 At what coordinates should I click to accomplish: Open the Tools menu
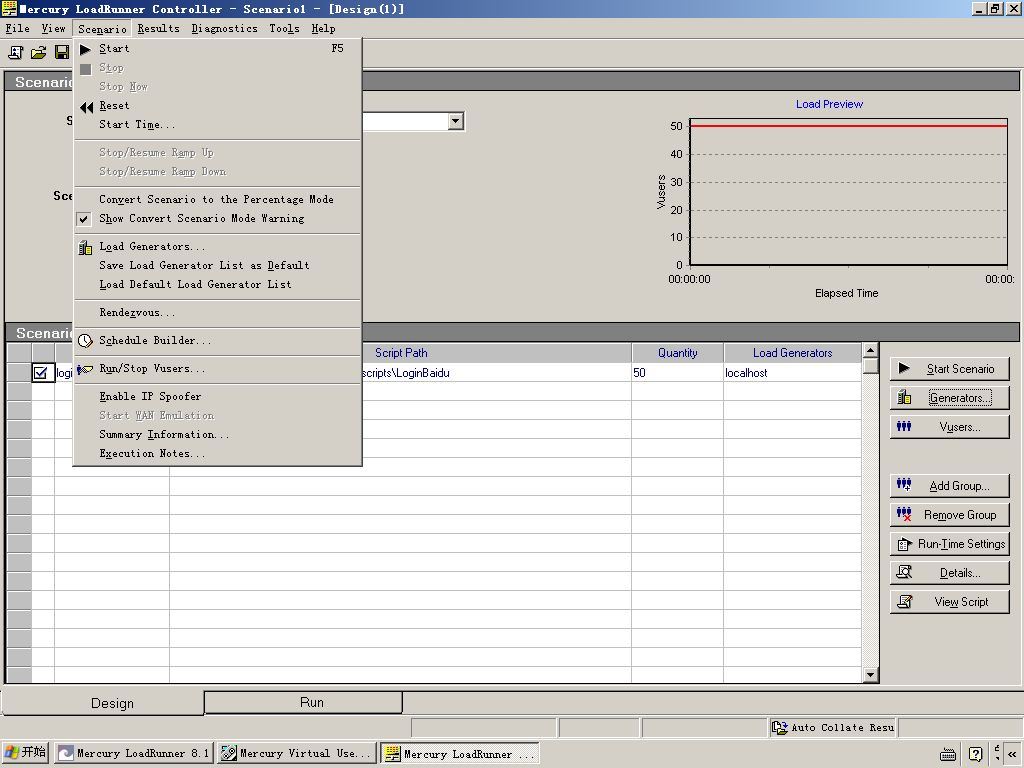[285, 29]
